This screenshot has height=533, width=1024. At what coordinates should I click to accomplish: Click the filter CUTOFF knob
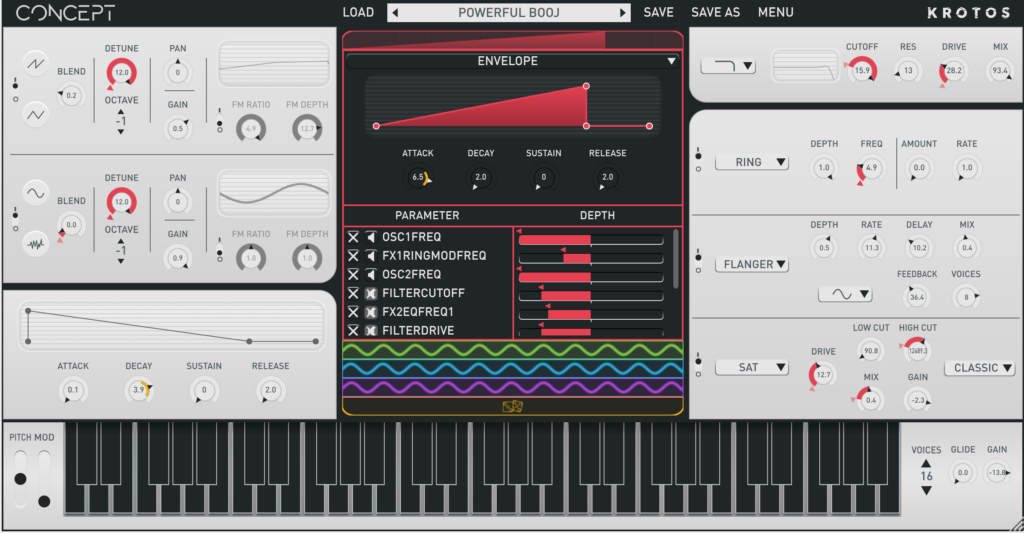pyautogui.click(x=861, y=70)
